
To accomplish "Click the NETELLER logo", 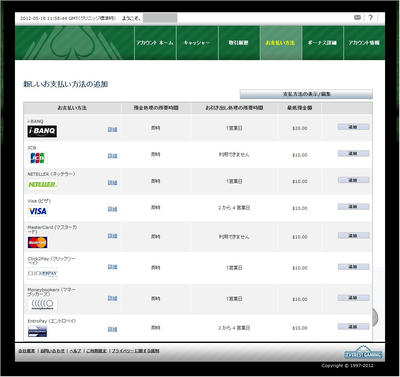I will 42,184.
